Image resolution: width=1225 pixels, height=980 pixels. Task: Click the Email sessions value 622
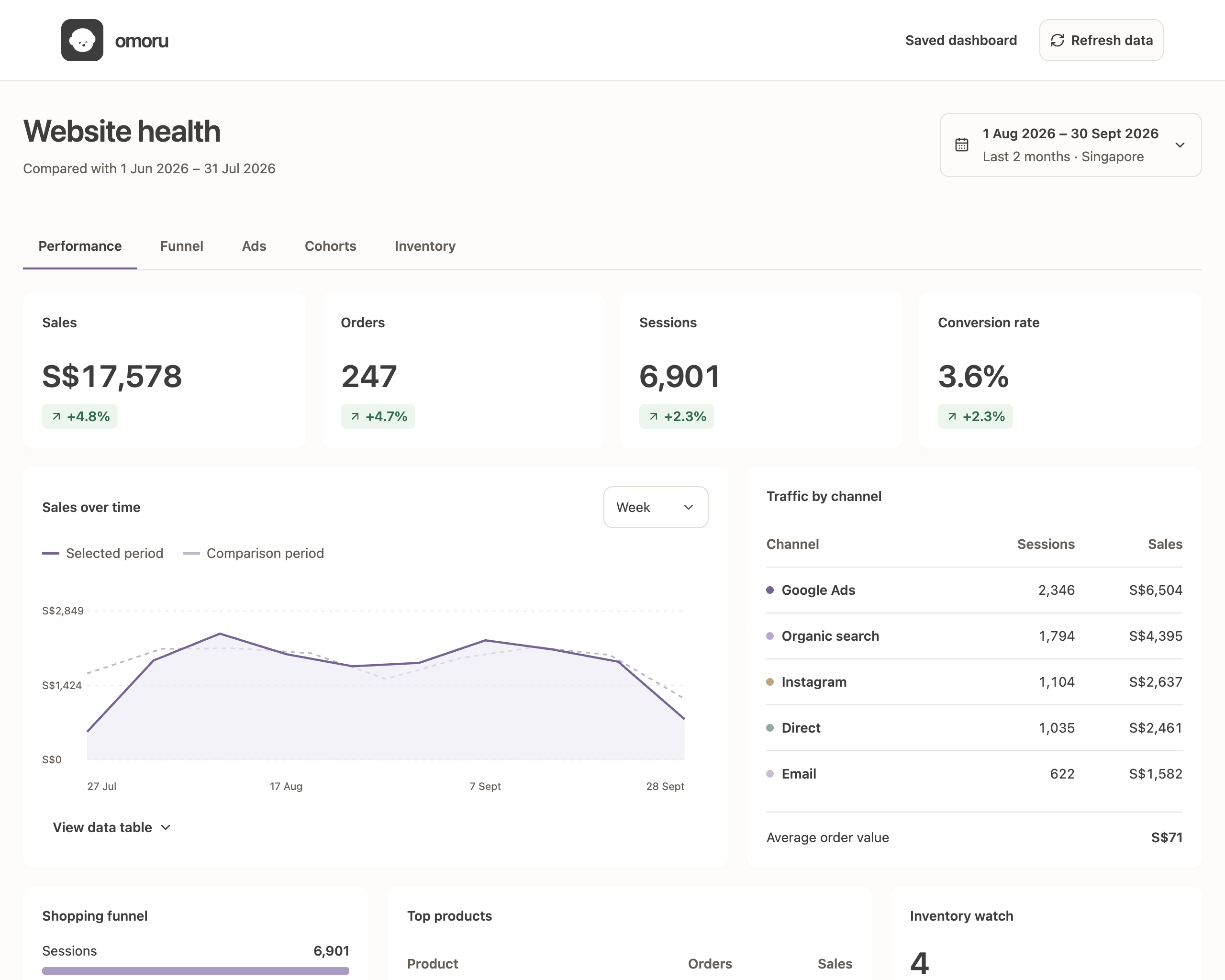click(1062, 774)
